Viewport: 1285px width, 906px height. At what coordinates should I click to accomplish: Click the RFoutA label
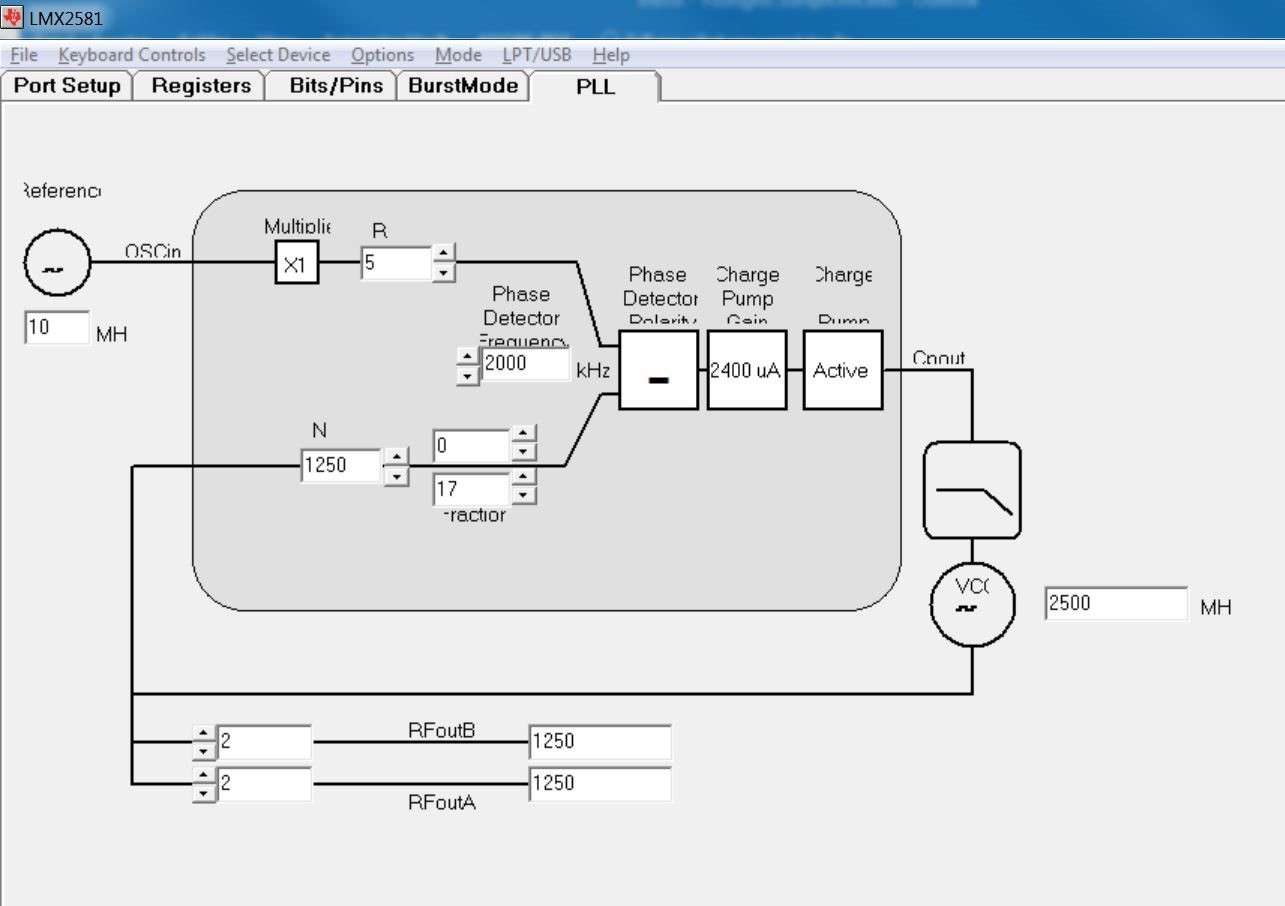pyautogui.click(x=441, y=801)
